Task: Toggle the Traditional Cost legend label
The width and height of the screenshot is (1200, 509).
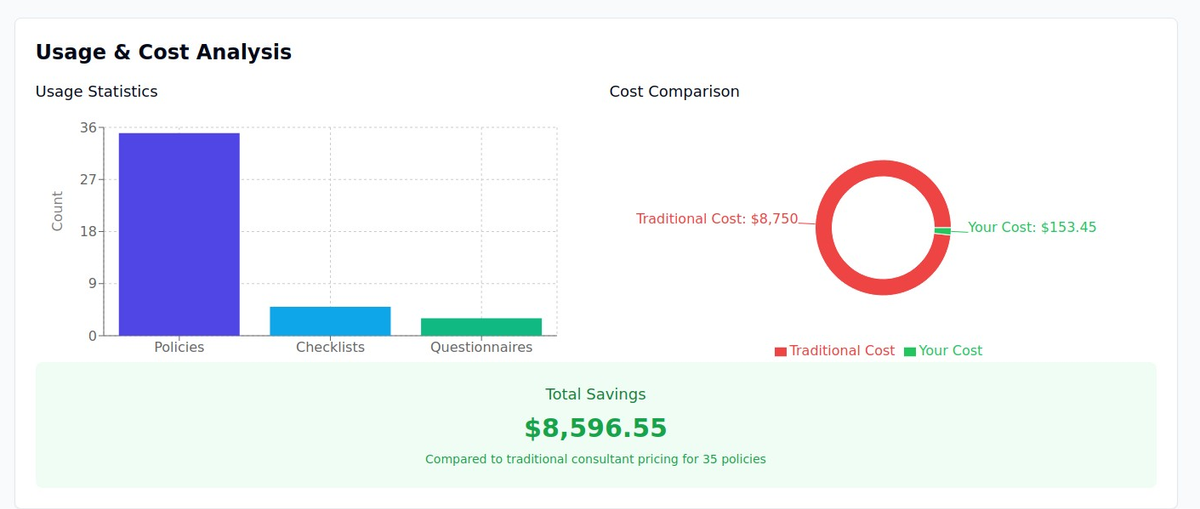Action: tap(842, 351)
